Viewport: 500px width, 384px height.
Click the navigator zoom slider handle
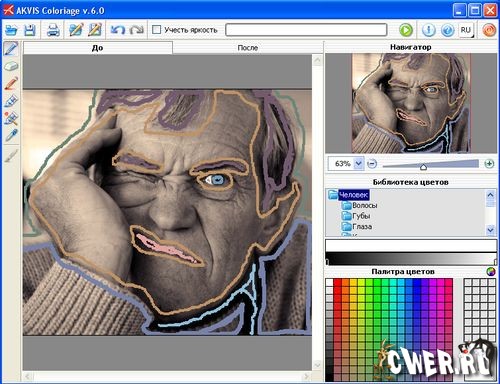tap(423, 167)
